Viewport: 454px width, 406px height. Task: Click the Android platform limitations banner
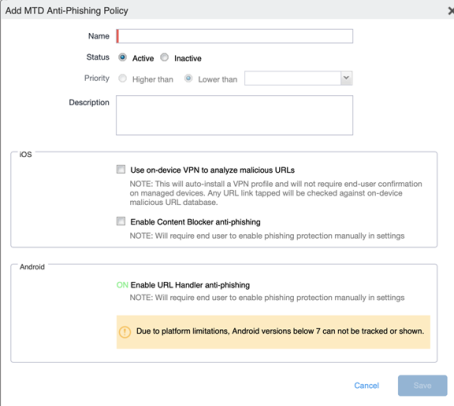click(x=273, y=332)
